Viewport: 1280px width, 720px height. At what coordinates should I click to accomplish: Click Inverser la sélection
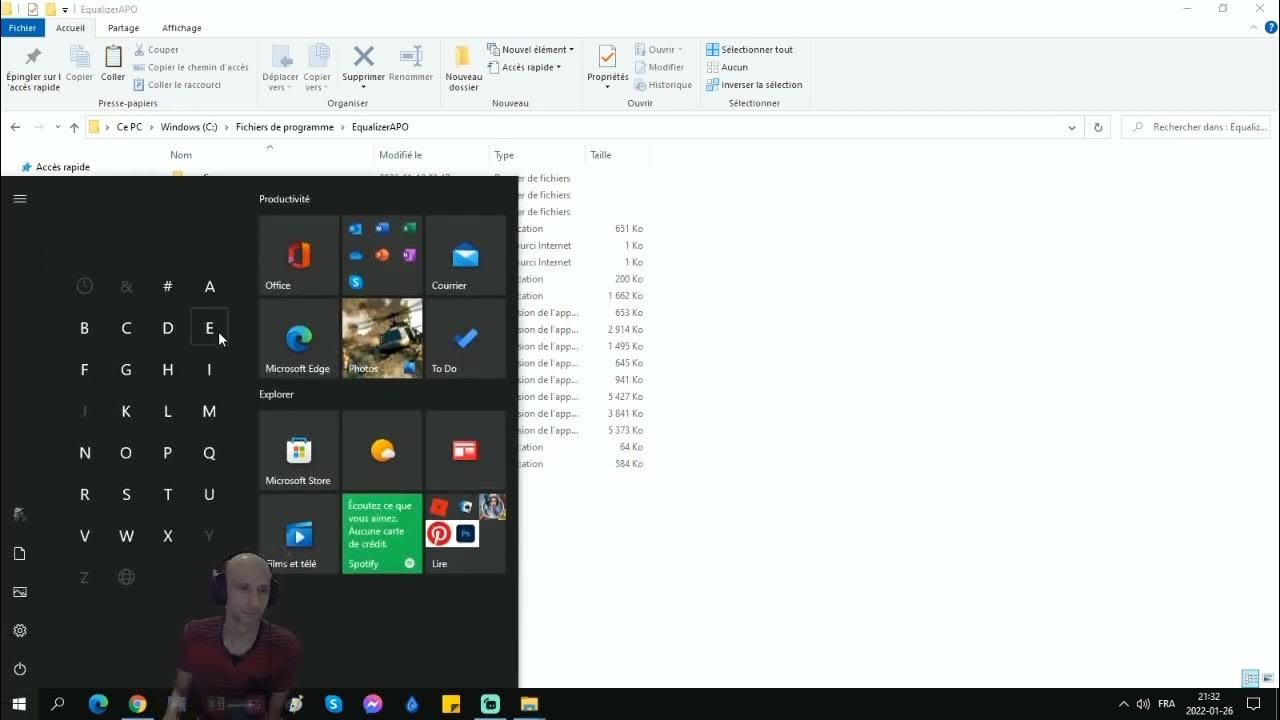(754, 85)
